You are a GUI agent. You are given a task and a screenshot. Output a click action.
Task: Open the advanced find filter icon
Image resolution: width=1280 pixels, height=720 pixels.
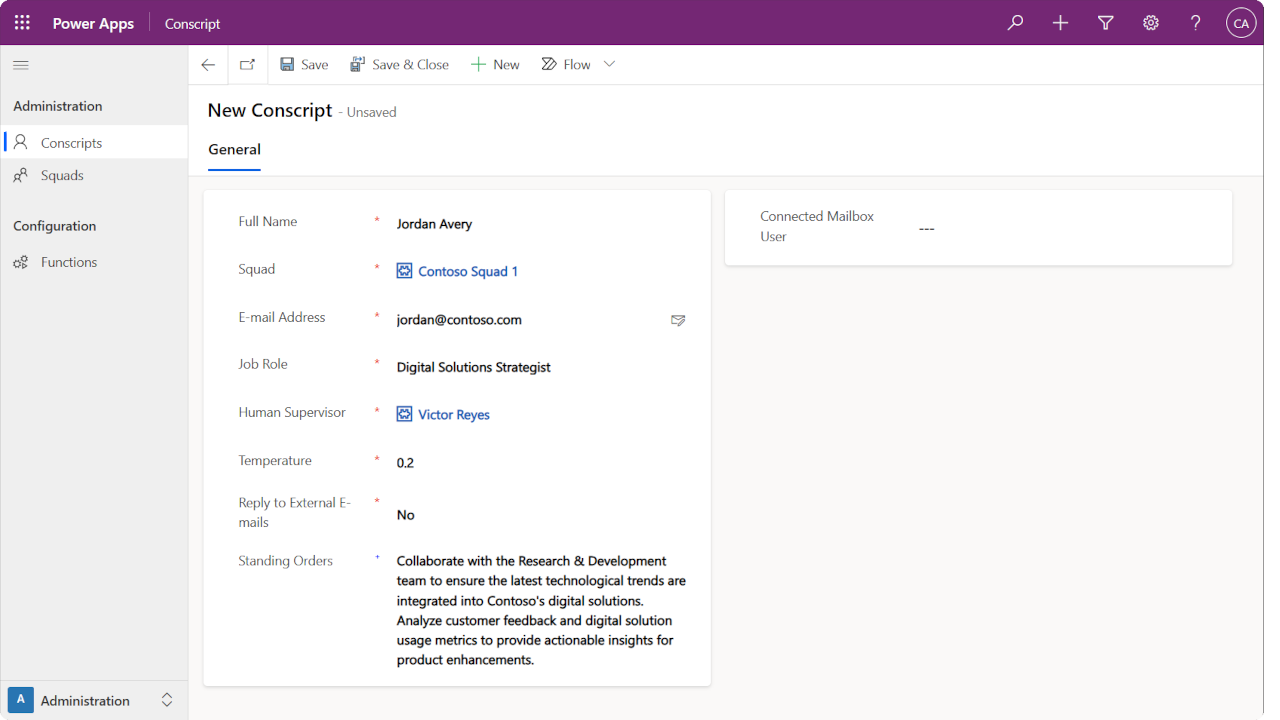[1105, 23]
